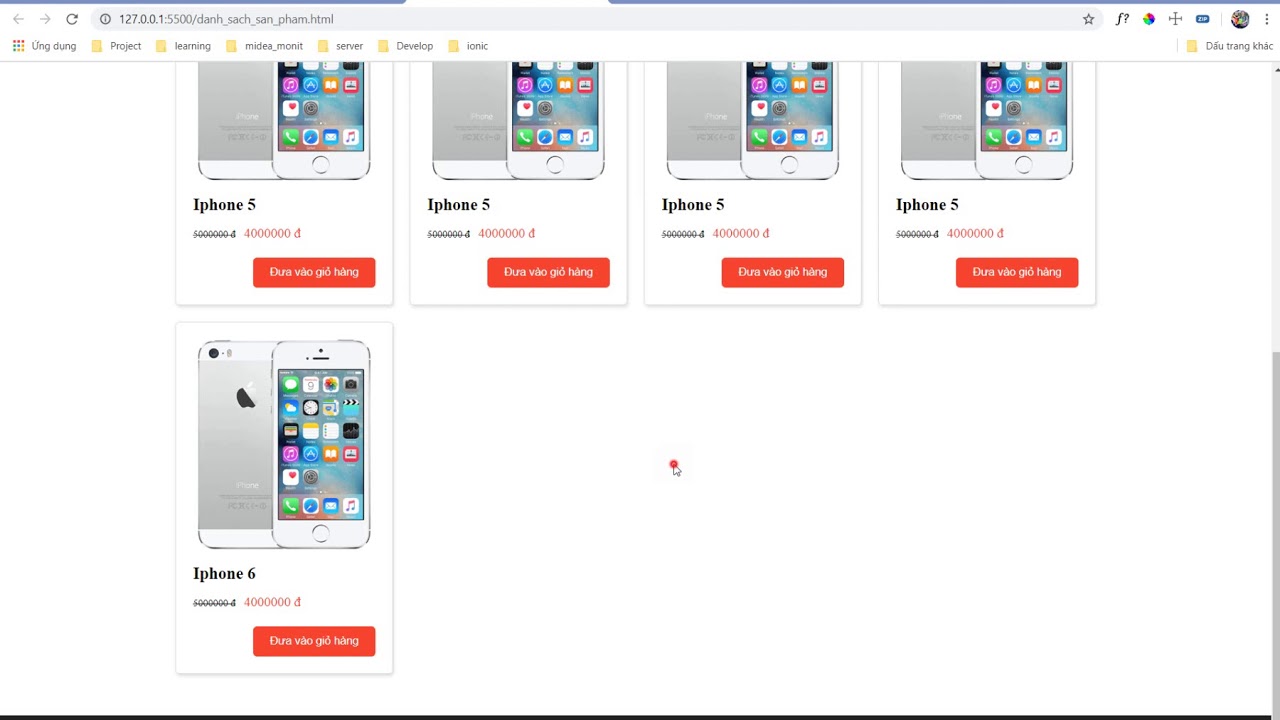Add the rightmost Iphone 5 to cart
Image resolution: width=1280 pixels, height=720 pixels.
1017,272
